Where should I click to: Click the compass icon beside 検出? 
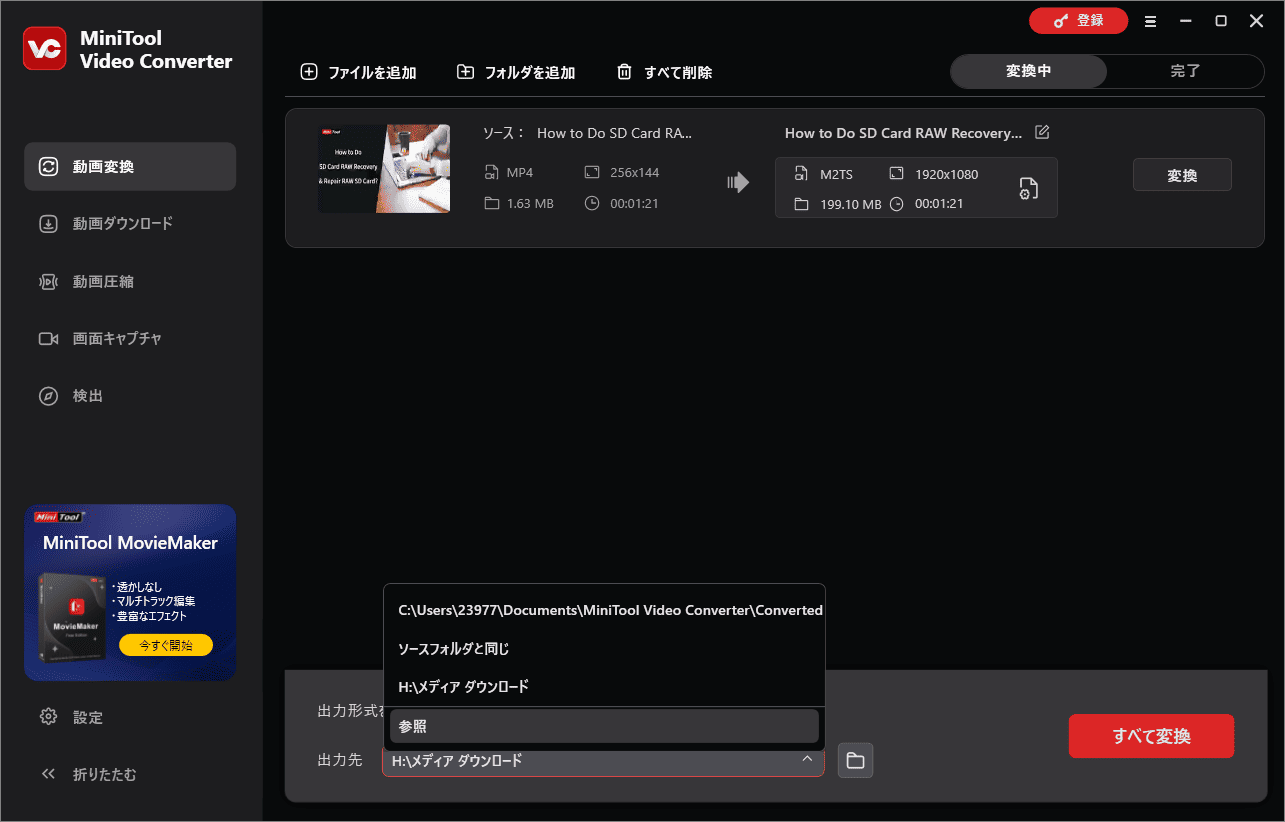[48, 396]
